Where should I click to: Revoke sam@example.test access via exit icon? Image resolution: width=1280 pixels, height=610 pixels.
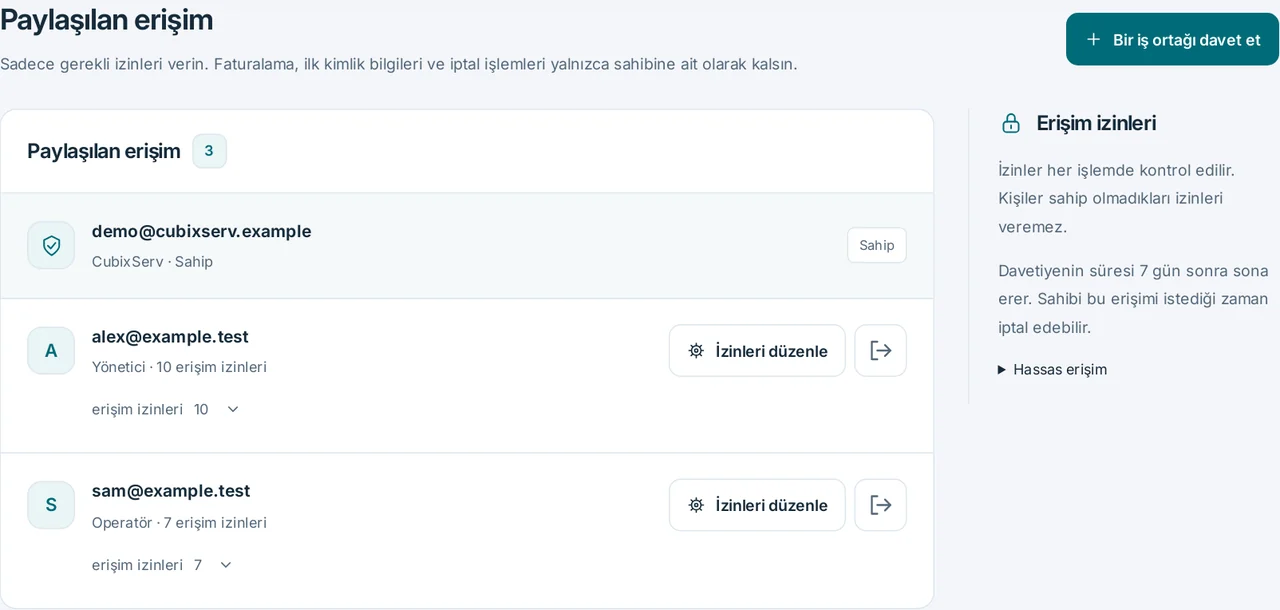point(881,505)
